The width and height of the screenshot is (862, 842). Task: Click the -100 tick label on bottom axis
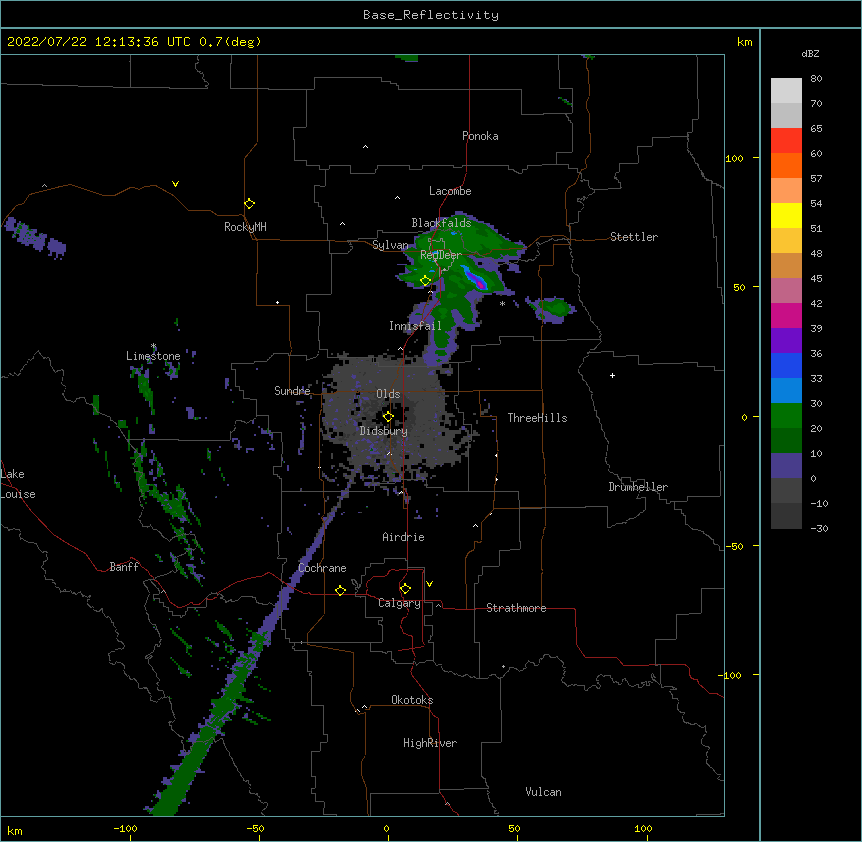click(x=125, y=828)
